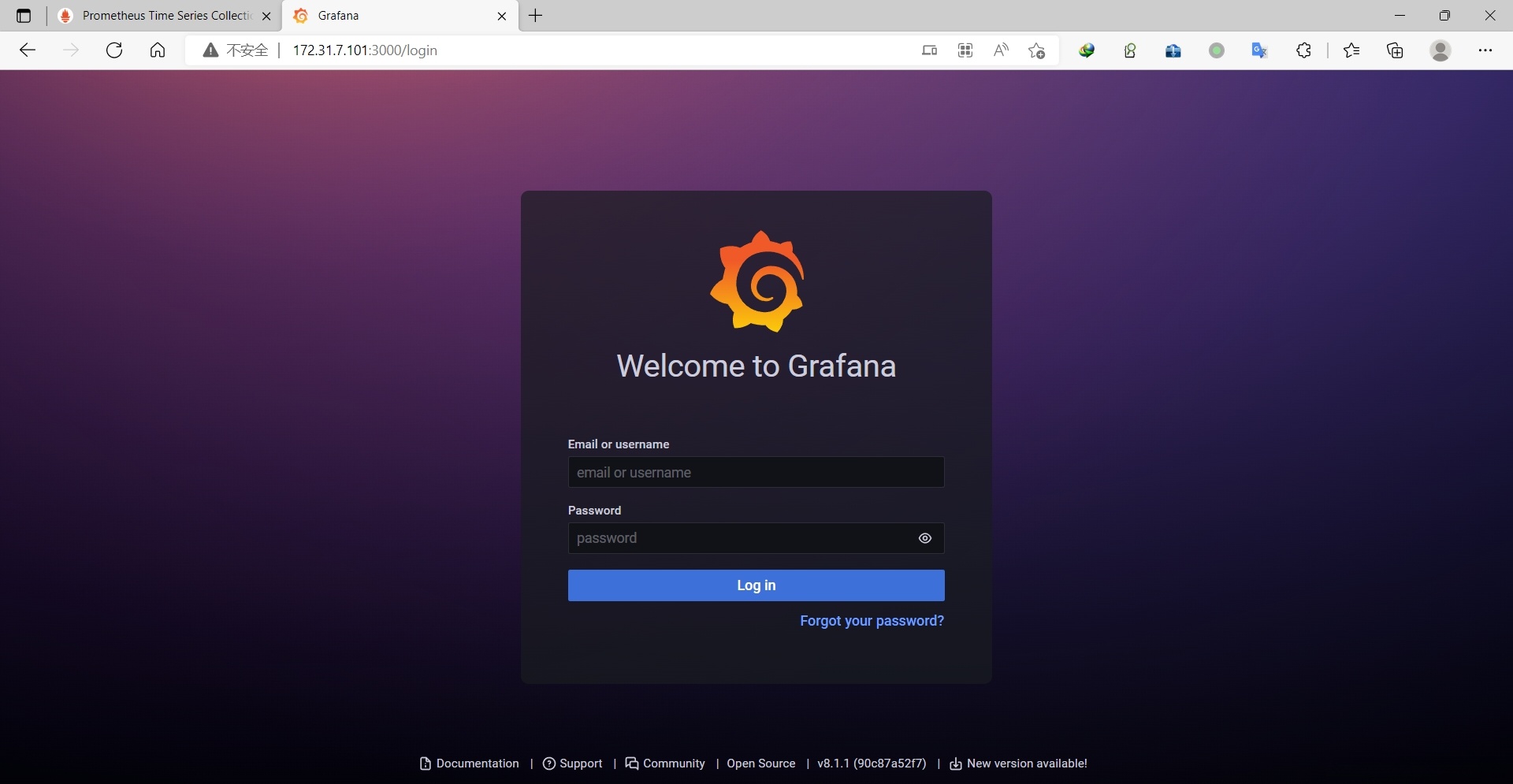The height and width of the screenshot is (784, 1513).
Task: Add this page to favorites
Action: [x=1037, y=50]
